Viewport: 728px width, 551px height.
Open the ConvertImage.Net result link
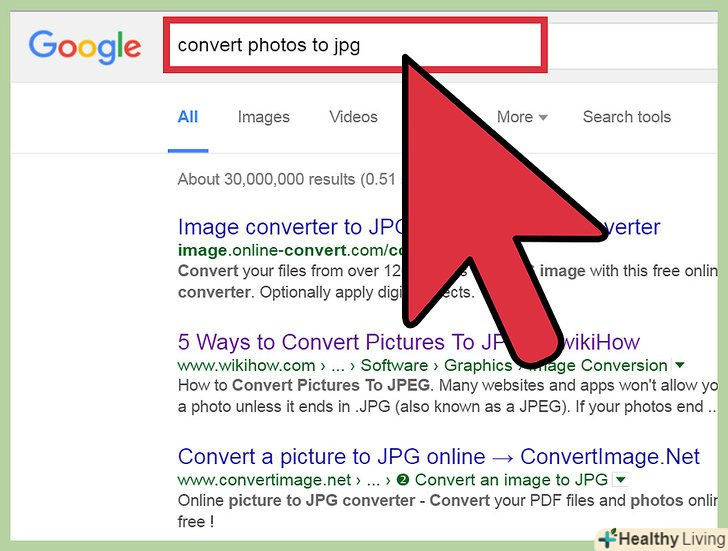(438, 457)
